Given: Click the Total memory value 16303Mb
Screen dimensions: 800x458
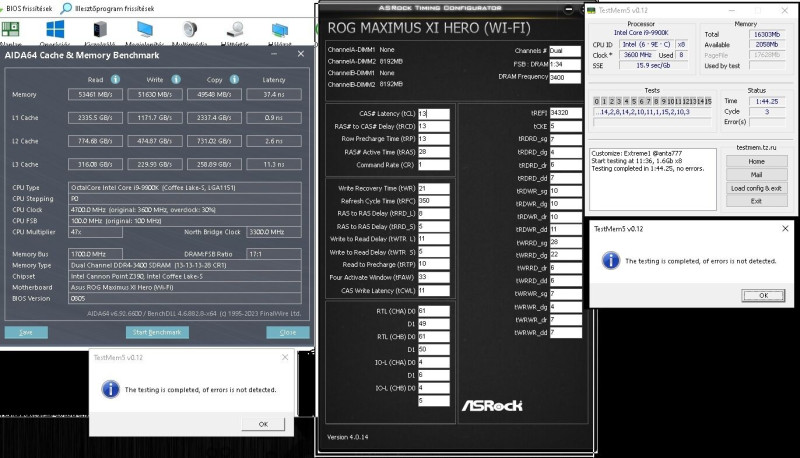Looking at the screenshot, I should coord(767,35).
